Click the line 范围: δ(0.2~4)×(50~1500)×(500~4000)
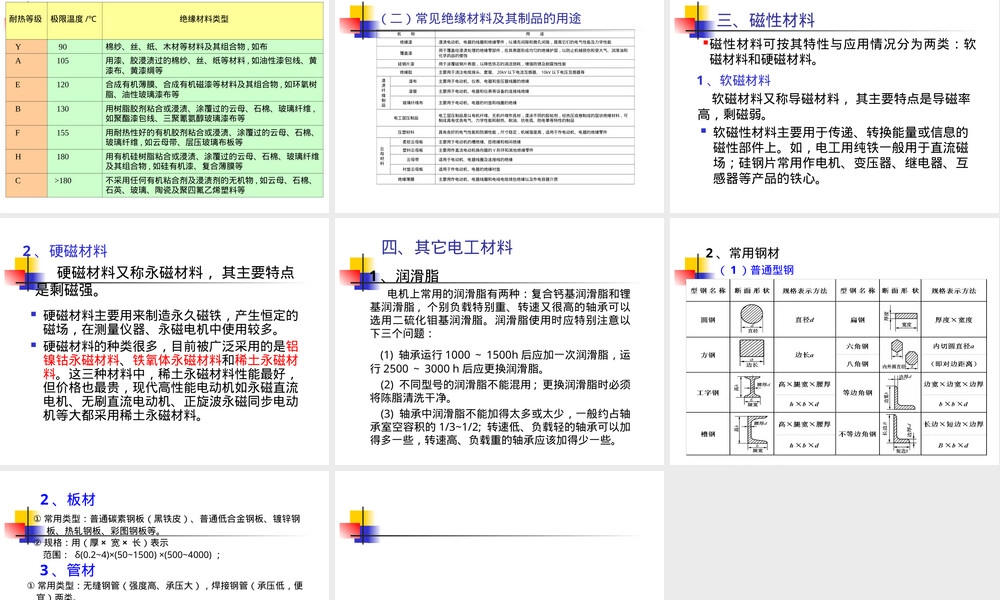1000x600 pixels. pos(131,555)
